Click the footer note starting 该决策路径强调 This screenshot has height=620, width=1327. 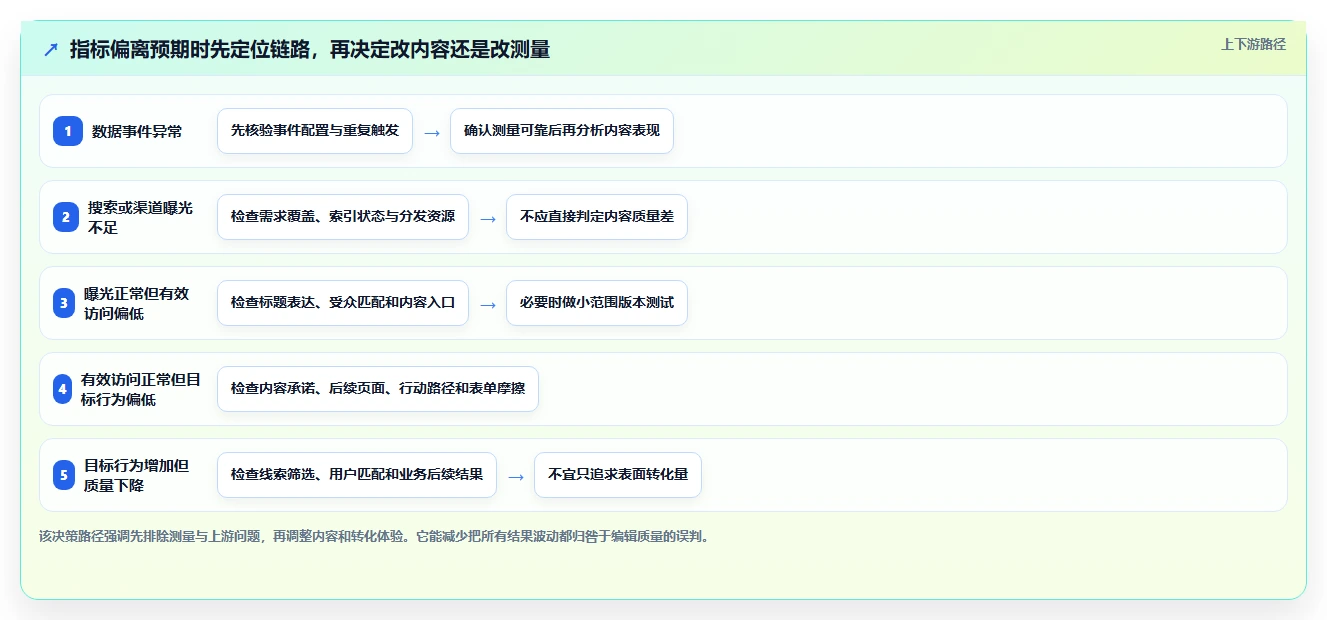(375, 536)
